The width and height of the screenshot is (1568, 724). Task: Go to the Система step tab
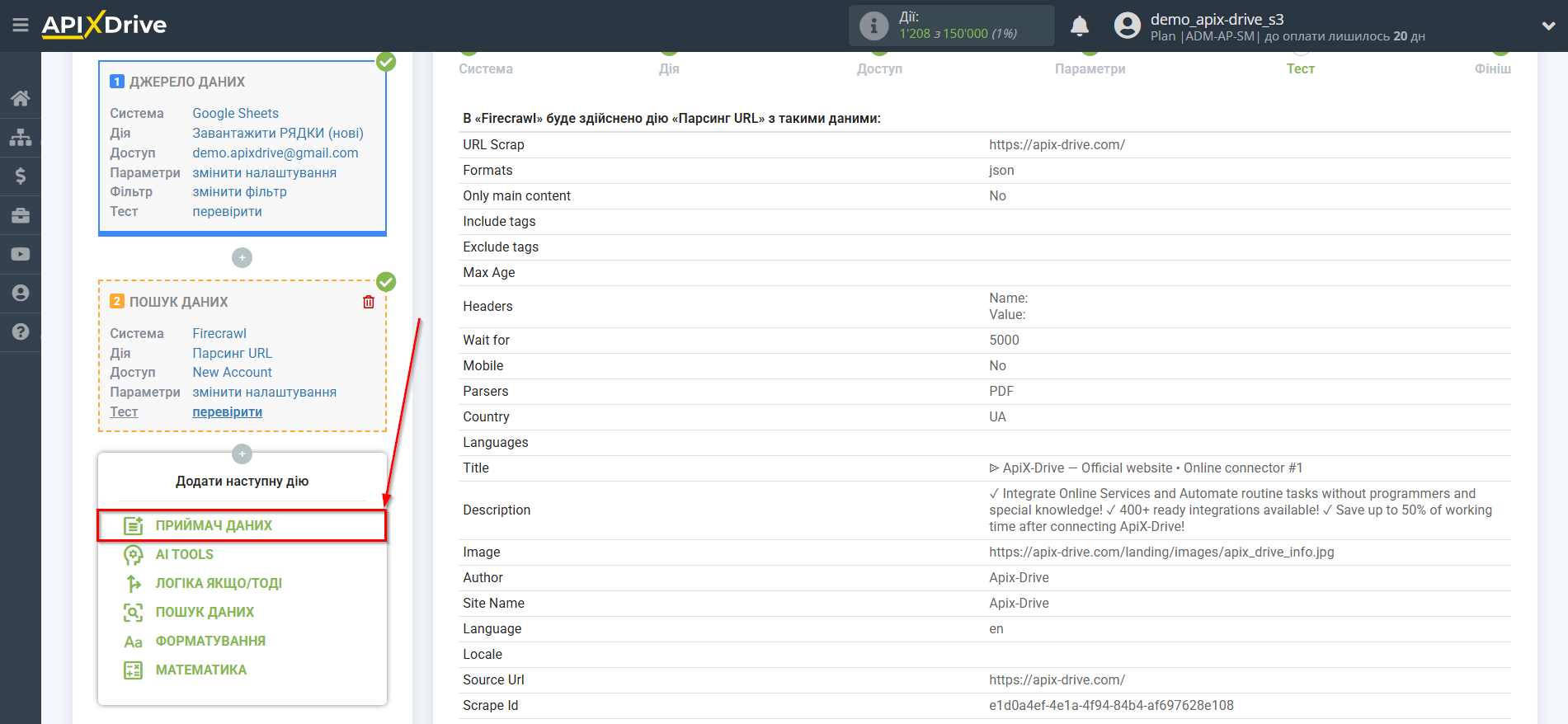click(x=486, y=69)
